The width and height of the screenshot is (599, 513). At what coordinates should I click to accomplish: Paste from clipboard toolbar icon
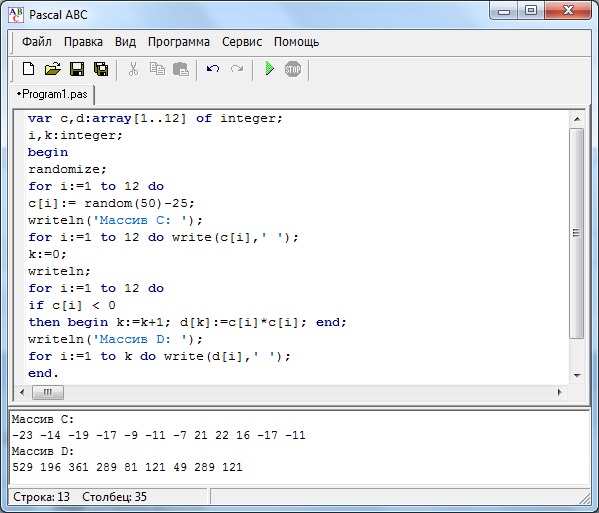pos(181,69)
